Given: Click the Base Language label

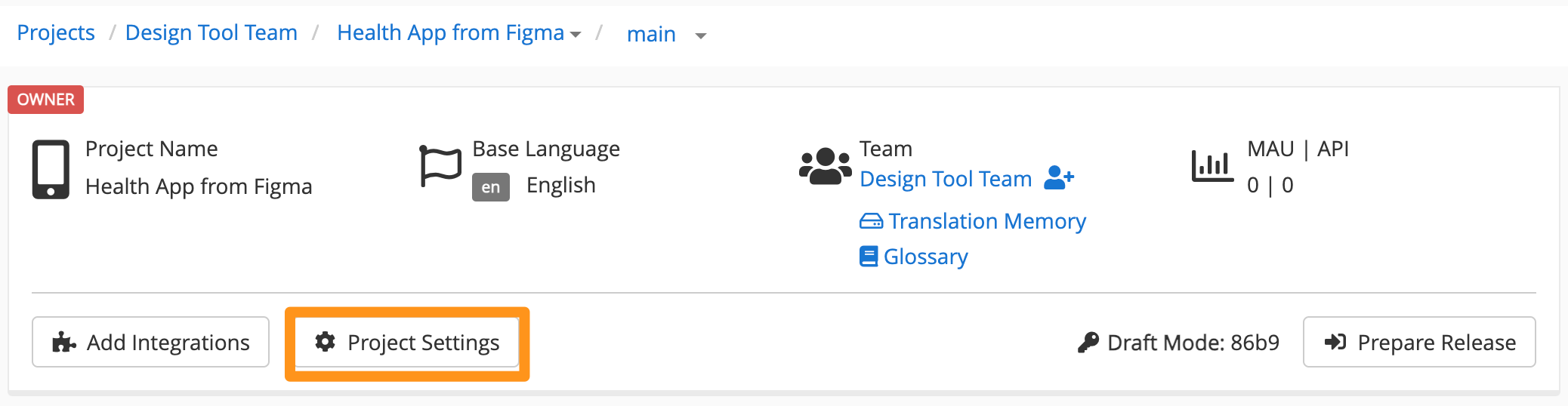Looking at the screenshot, I should (546, 149).
